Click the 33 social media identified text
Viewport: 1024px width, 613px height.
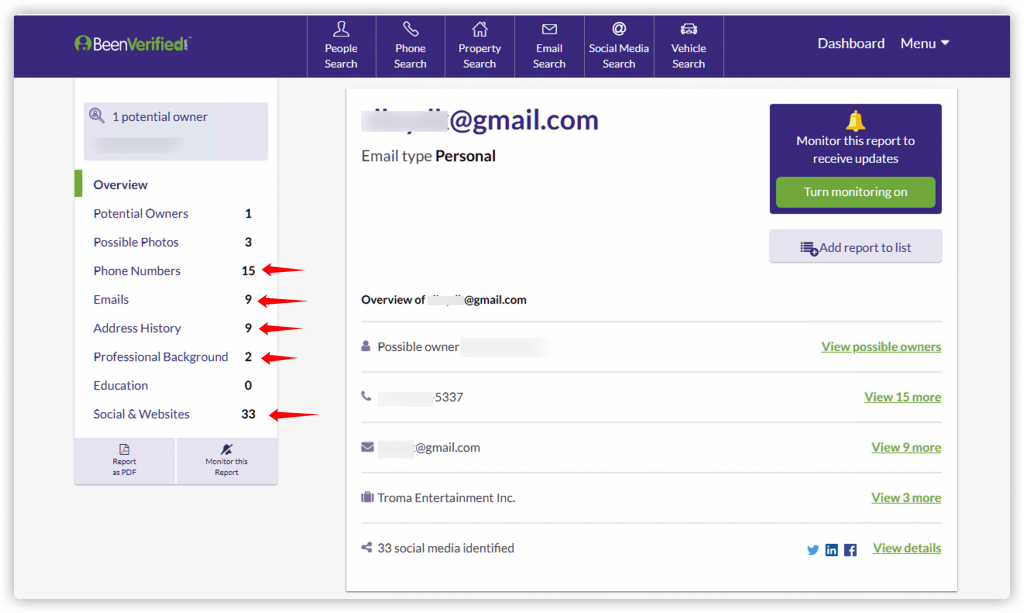445,548
